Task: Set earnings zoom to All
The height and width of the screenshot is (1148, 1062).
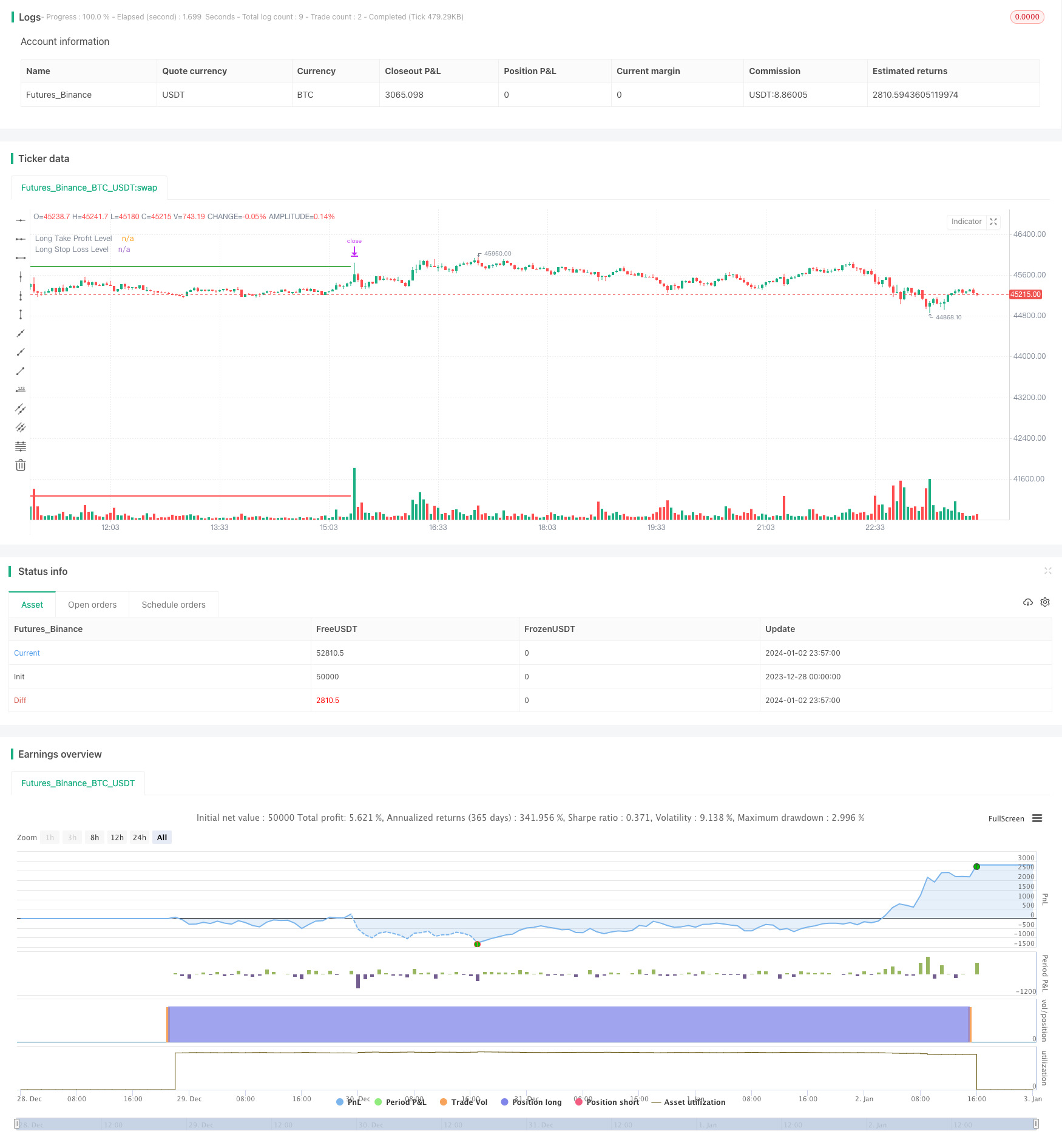Action: point(162,837)
